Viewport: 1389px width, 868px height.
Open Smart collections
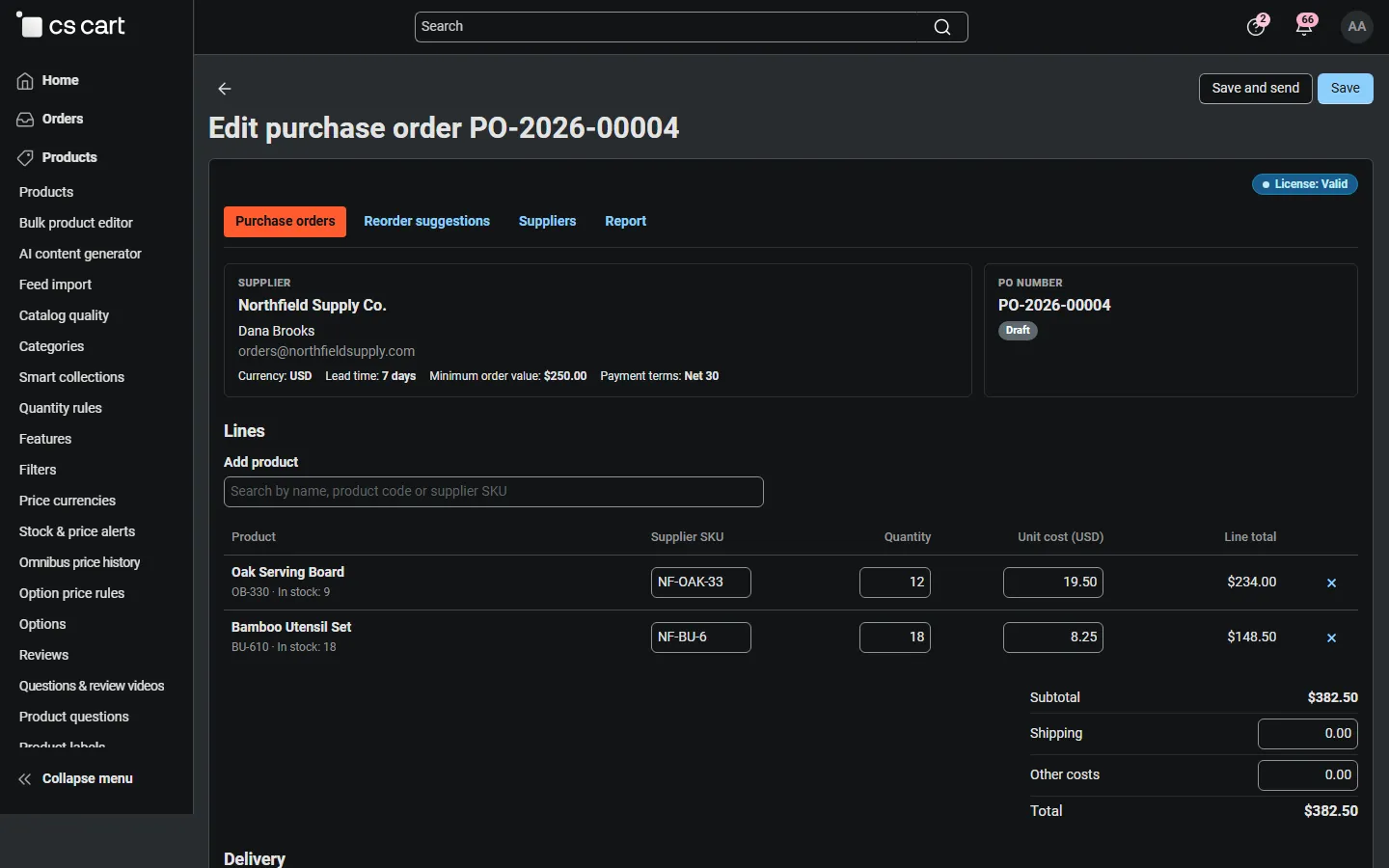coord(71,377)
